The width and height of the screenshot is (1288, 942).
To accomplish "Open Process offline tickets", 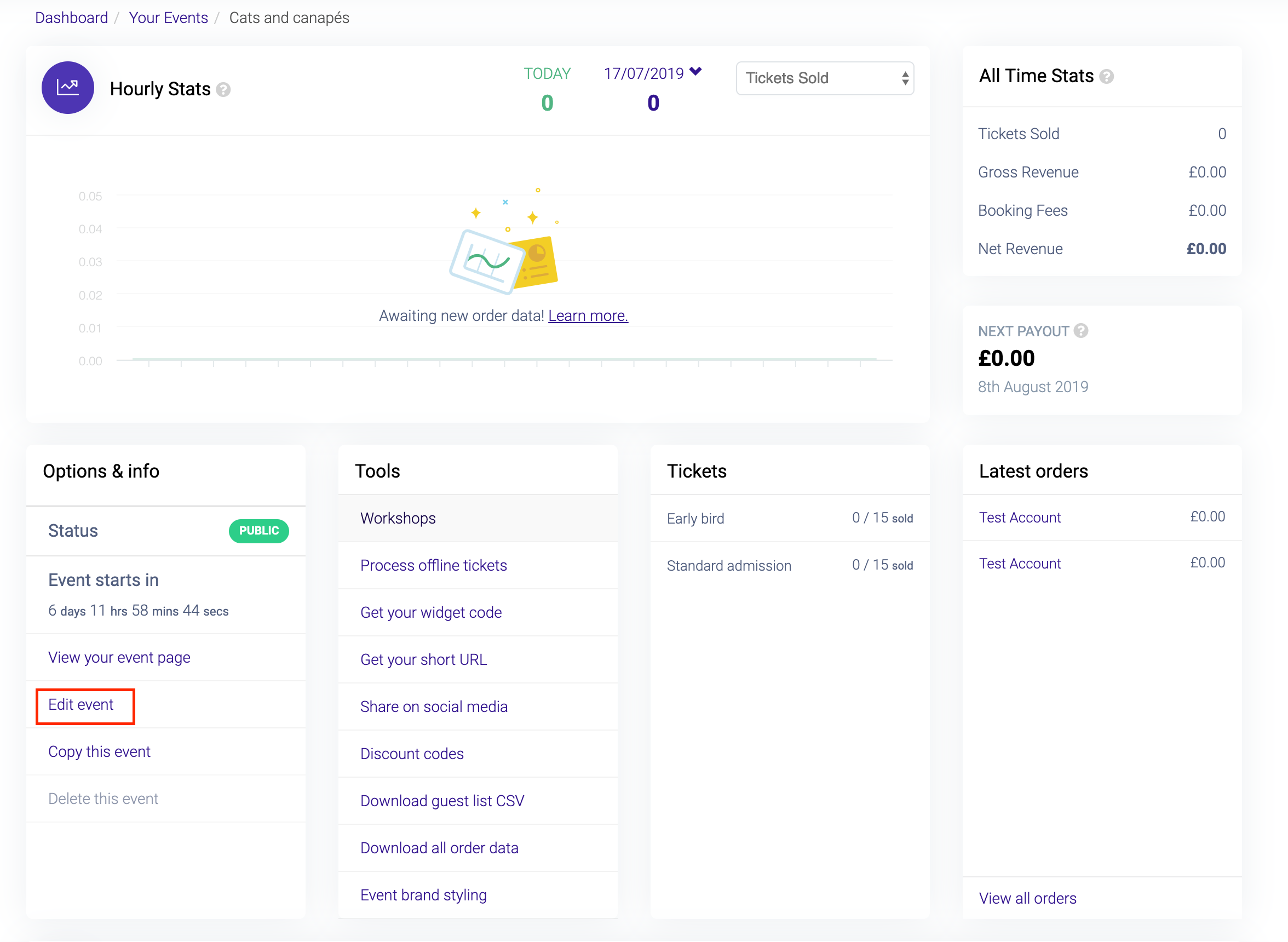I will [433, 565].
